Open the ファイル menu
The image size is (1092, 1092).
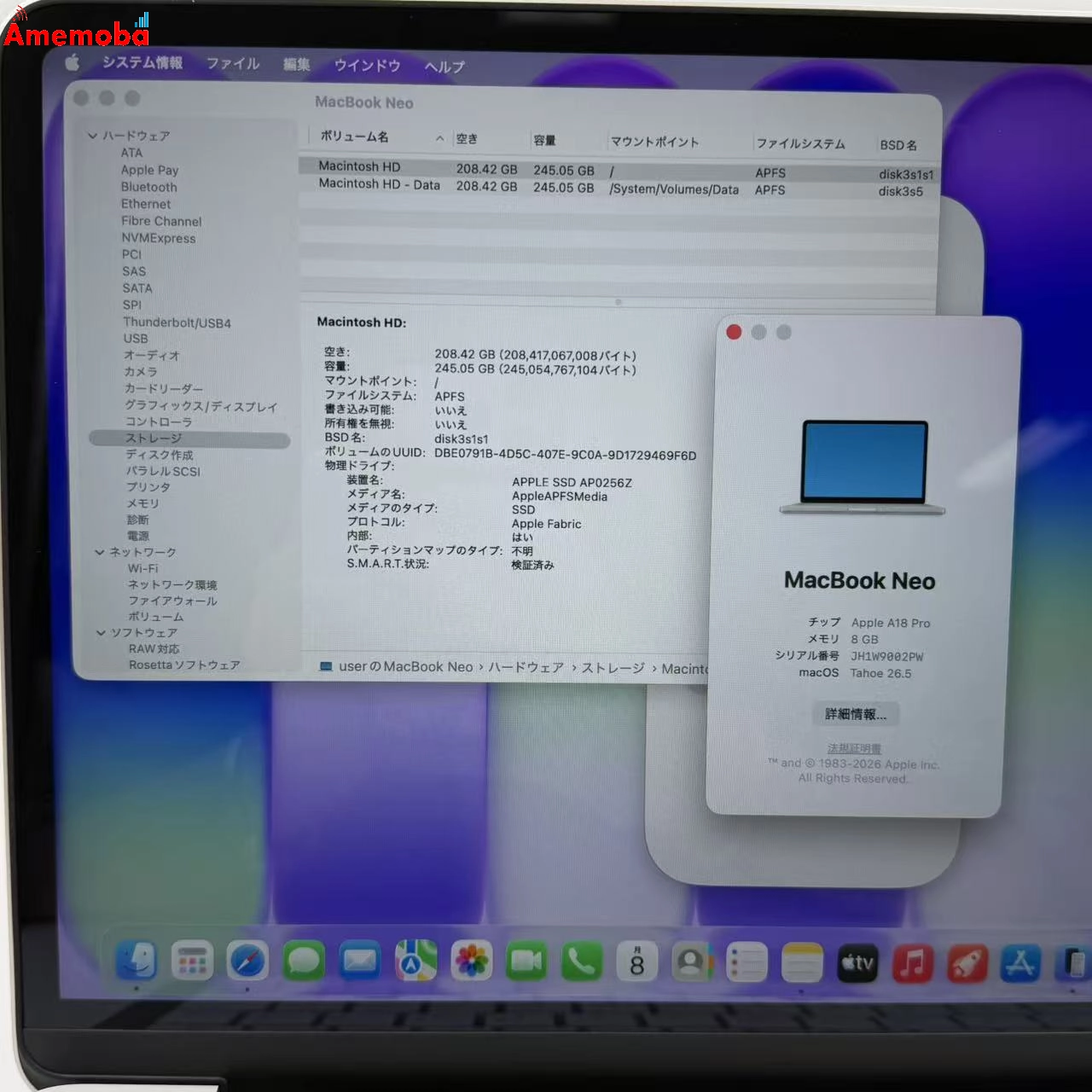[233, 64]
